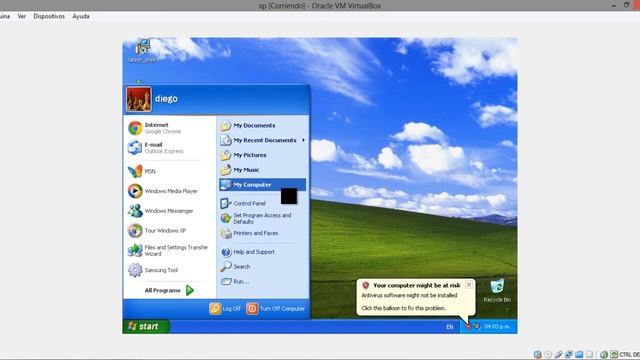Click the 'Your computer might be at risk' balloon text
This screenshot has height=360, width=640.
pyautogui.click(x=417, y=285)
